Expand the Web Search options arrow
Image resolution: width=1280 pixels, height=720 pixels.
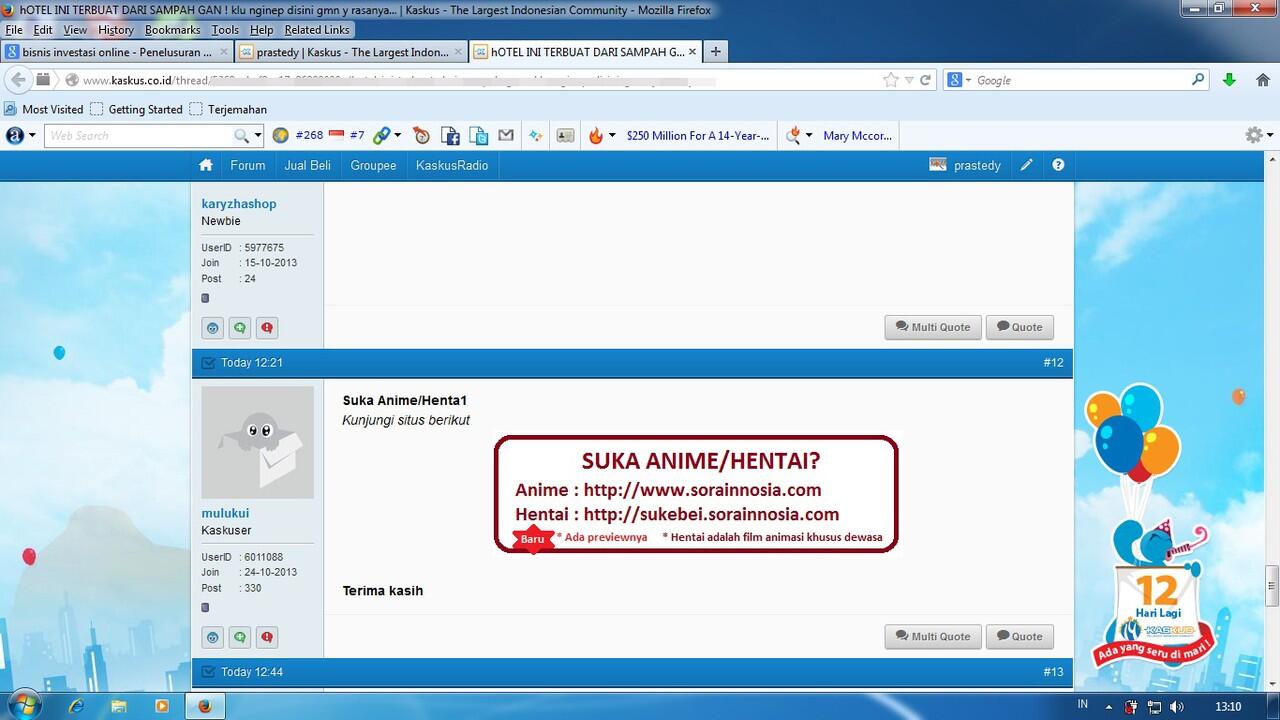(257, 135)
